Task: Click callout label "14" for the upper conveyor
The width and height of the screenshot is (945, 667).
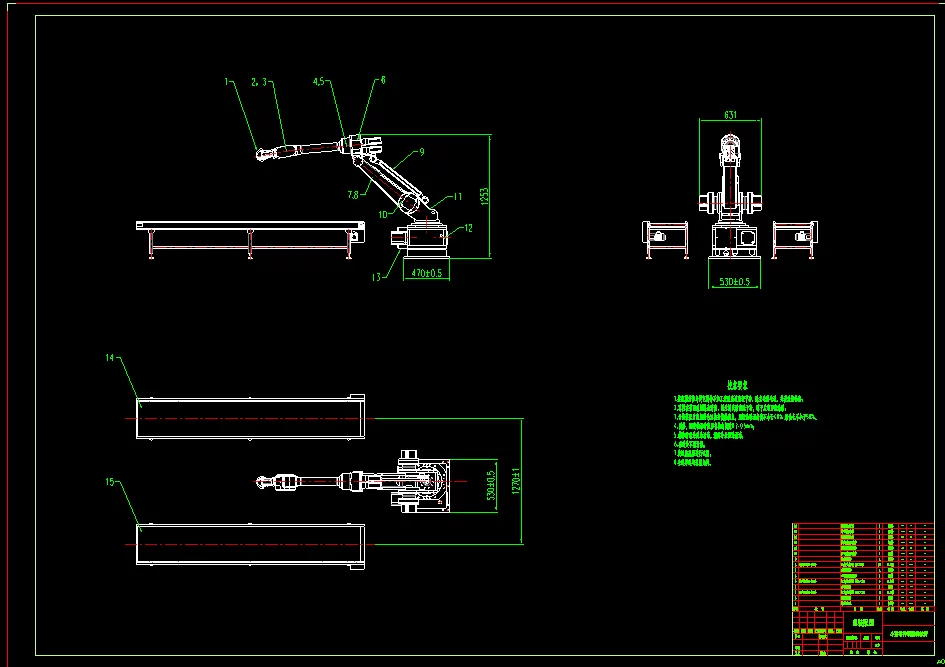Action: [x=110, y=358]
